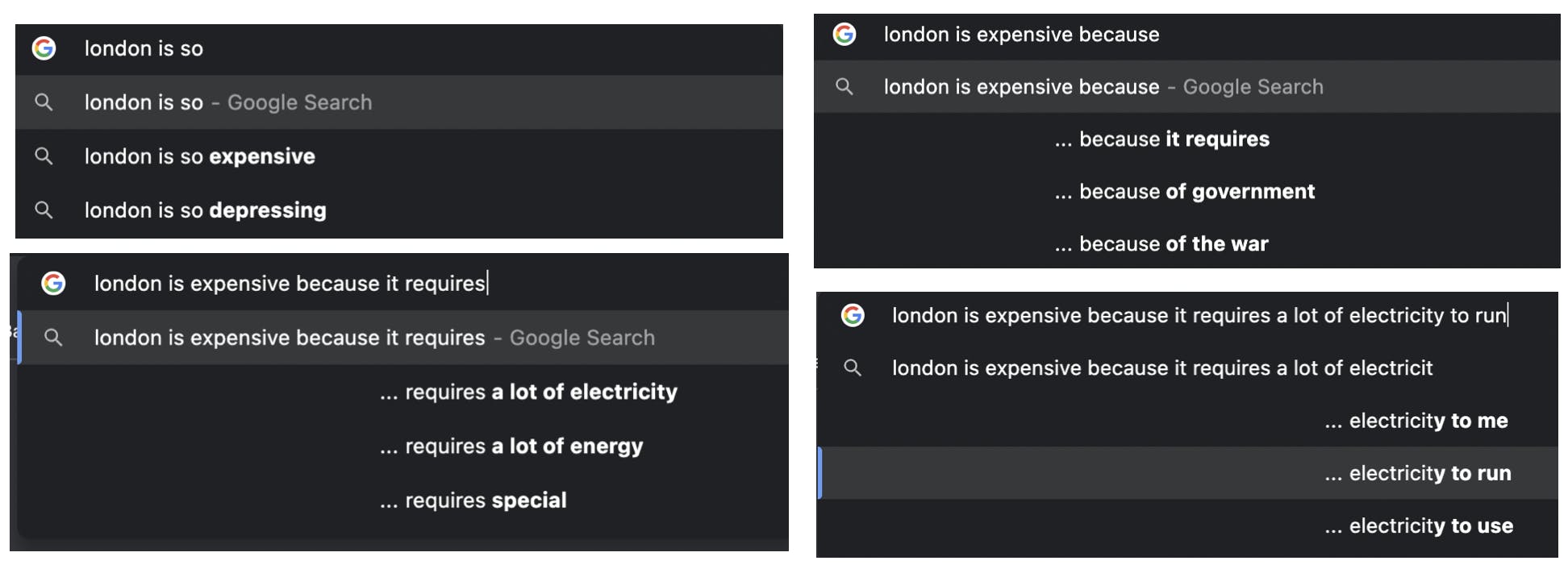1568x569 pixels.
Task: Click Google logo beside 'electricity to run' query
Action: (853, 315)
